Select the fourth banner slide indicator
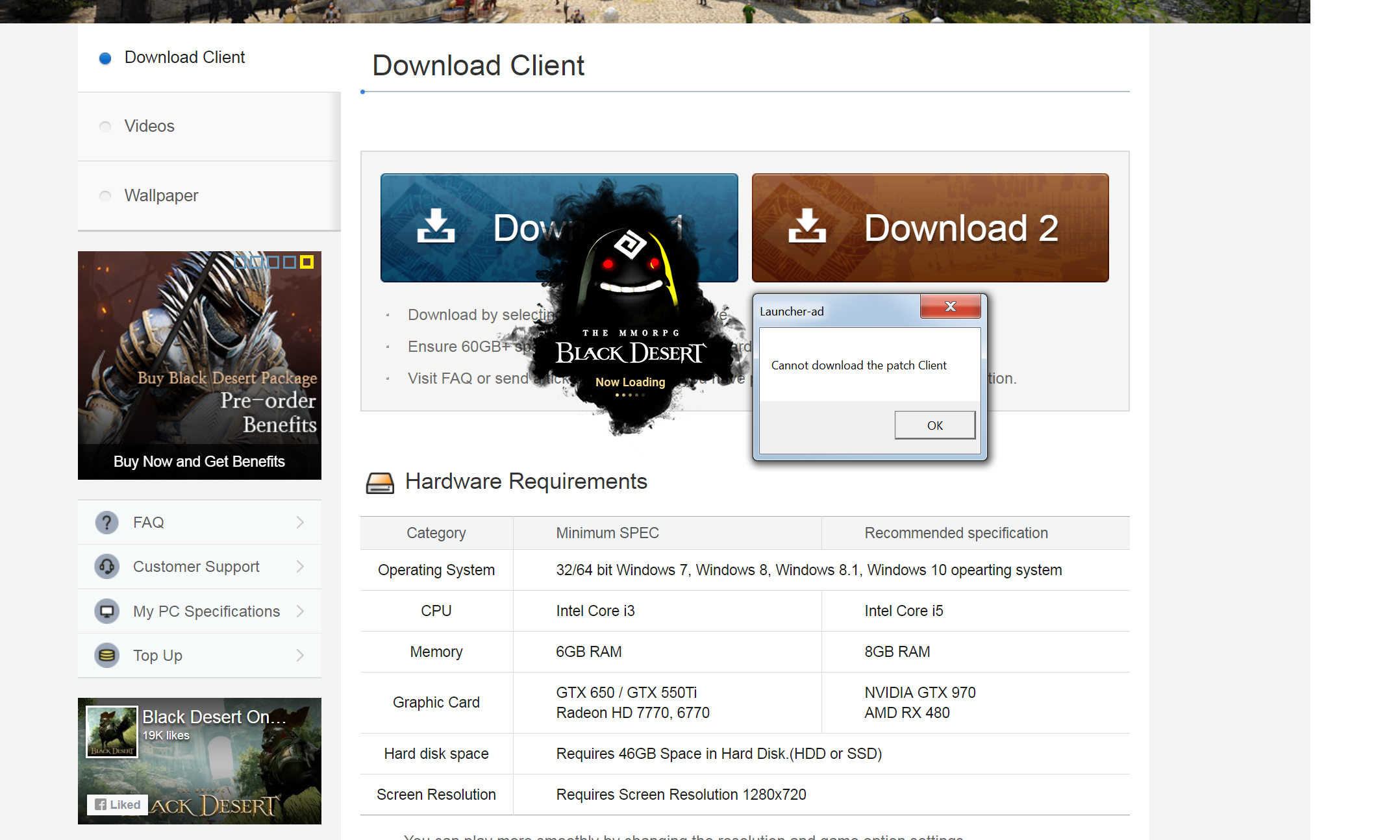Image resolution: width=1400 pixels, height=840 pixels. pyautogui.click(x=290, y=262)
